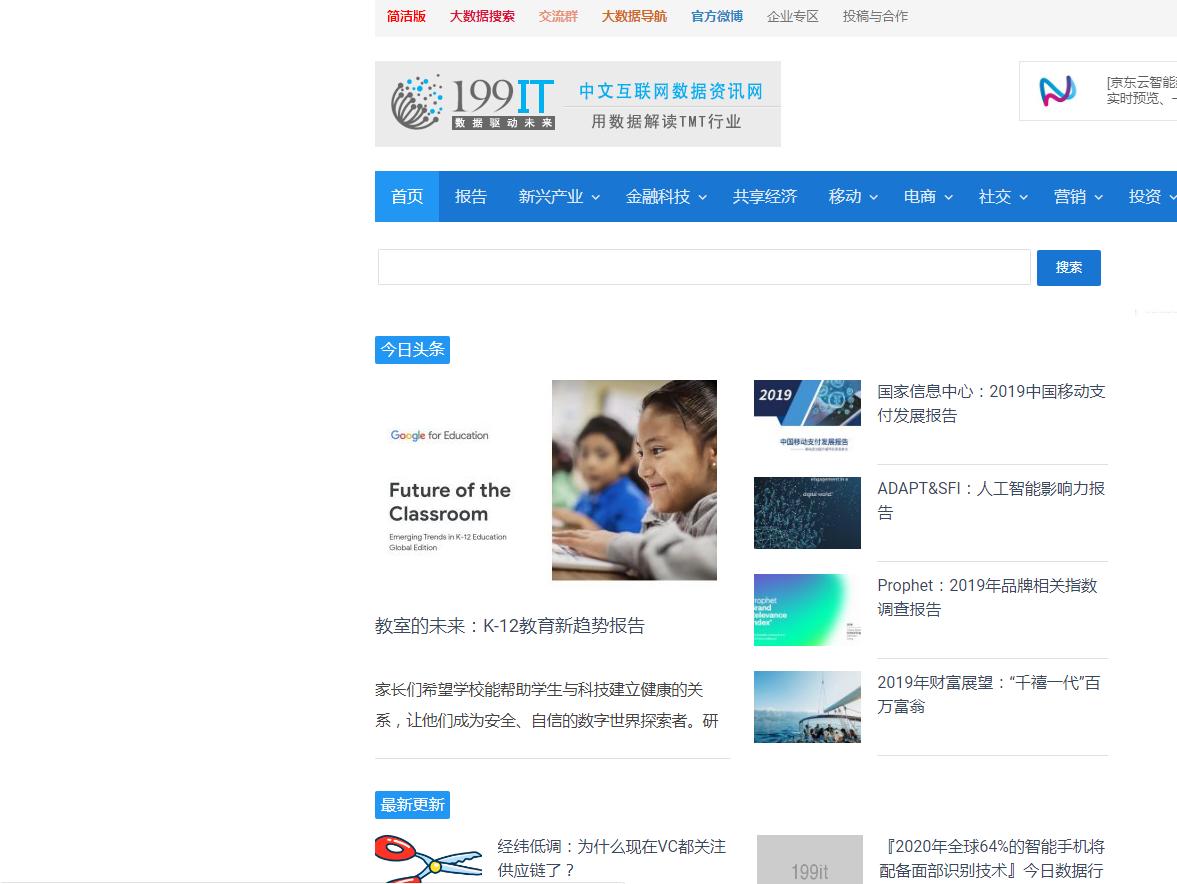
Task: Open the 营销 menu label
Action: click(x=1070, y=197)
